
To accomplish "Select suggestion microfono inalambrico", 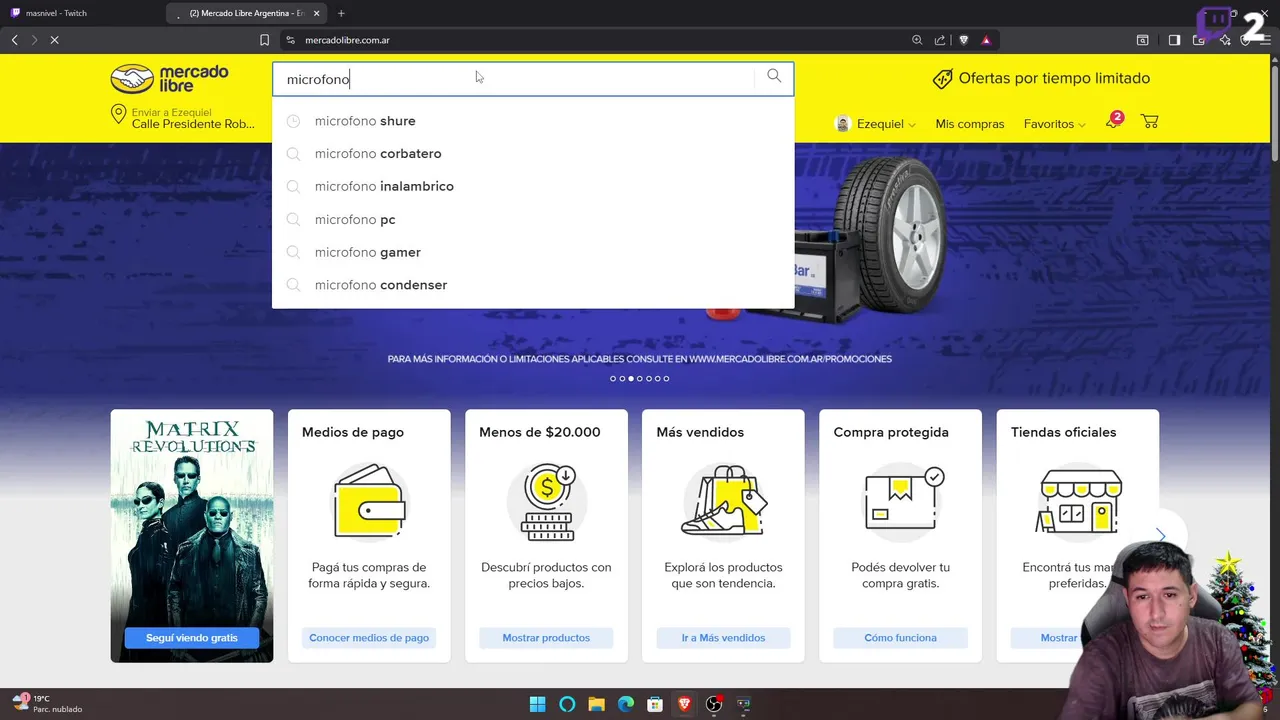I will pos(533,186).
